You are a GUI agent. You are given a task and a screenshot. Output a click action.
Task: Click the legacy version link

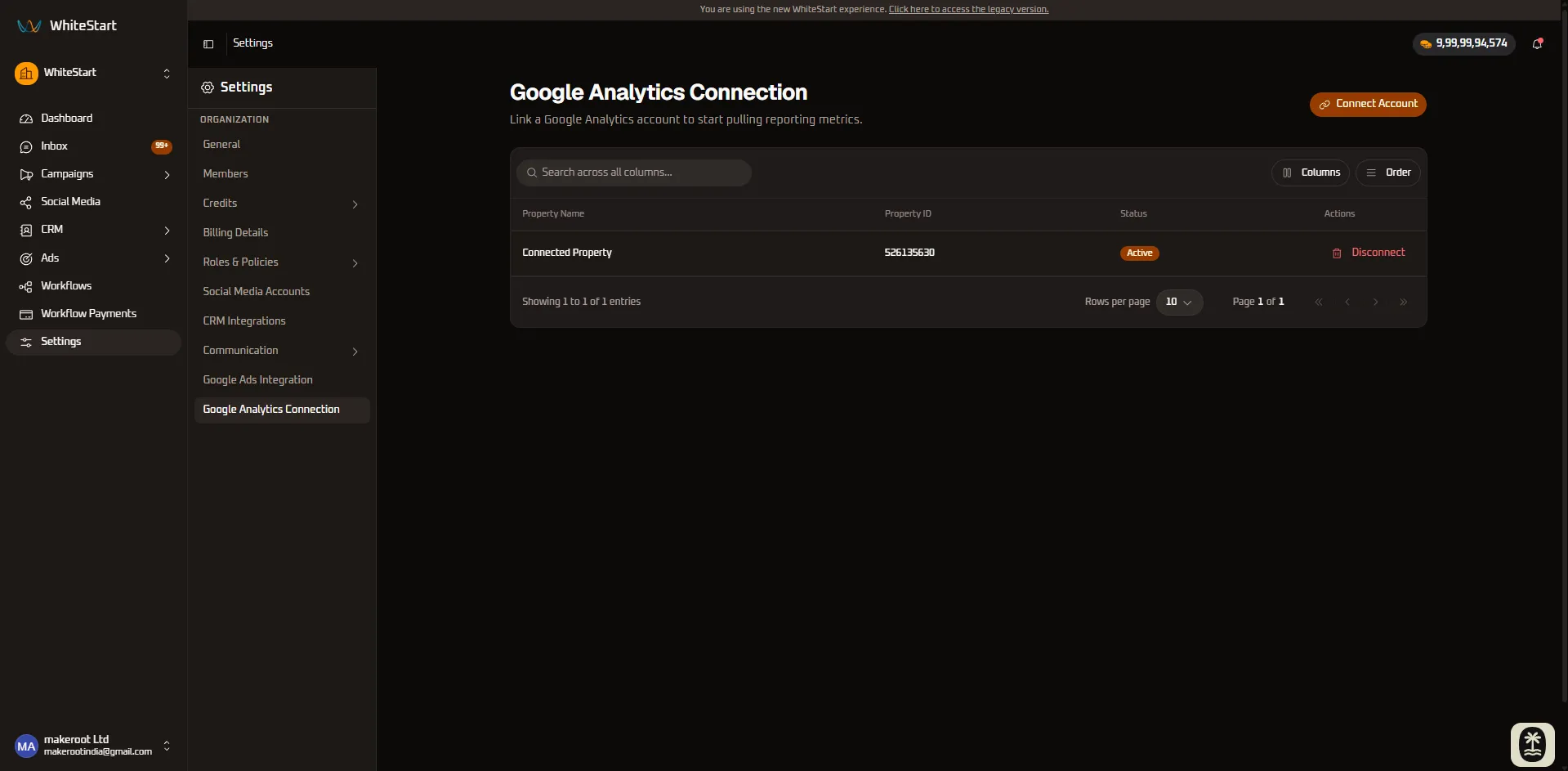(x=968, y=9)
